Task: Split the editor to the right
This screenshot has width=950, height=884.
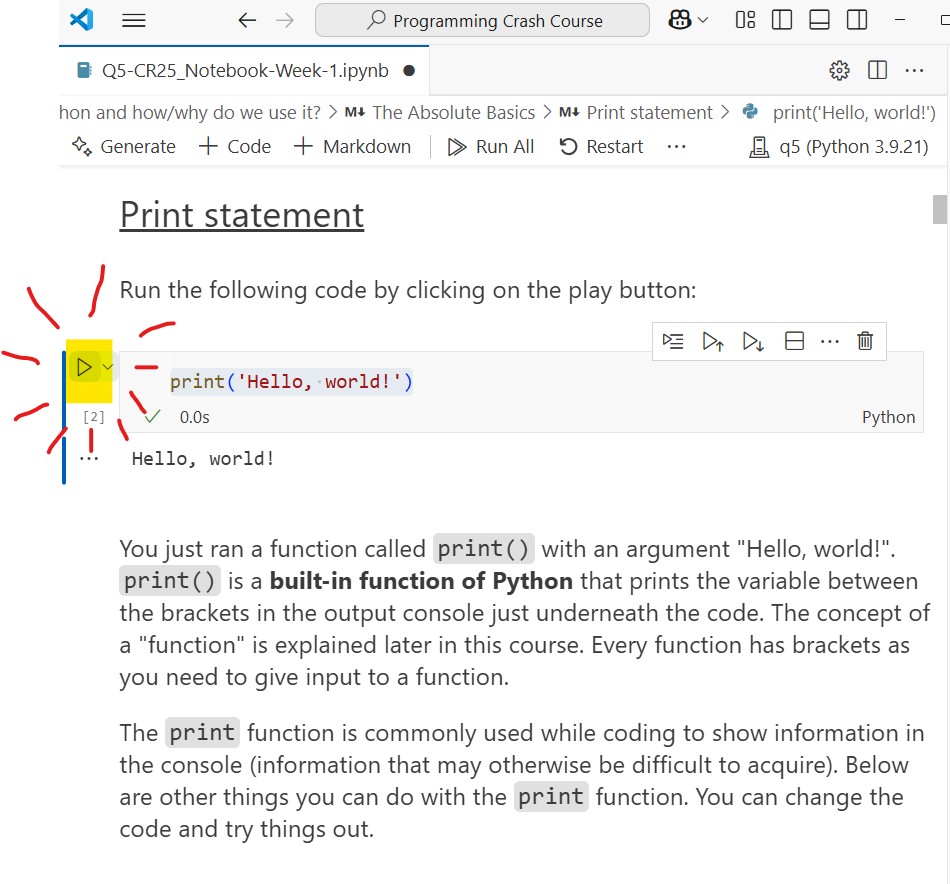Action: (877, 70)
